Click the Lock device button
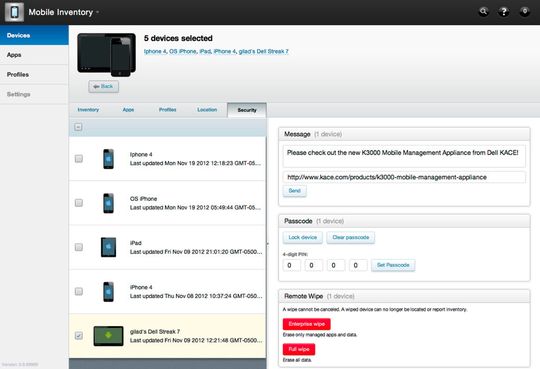This screenshot has width=540, height=369. (303, 237)
